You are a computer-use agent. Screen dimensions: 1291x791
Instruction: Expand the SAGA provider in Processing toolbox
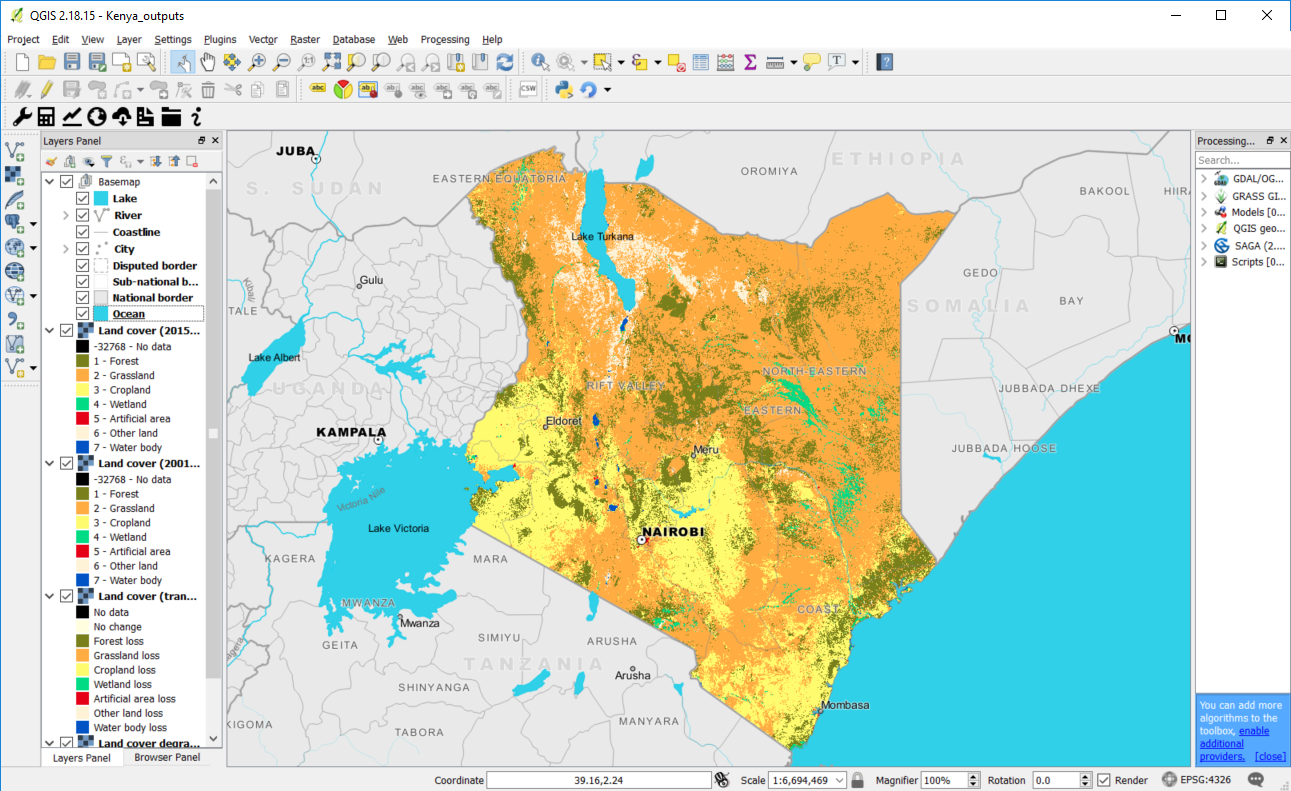1205,245
